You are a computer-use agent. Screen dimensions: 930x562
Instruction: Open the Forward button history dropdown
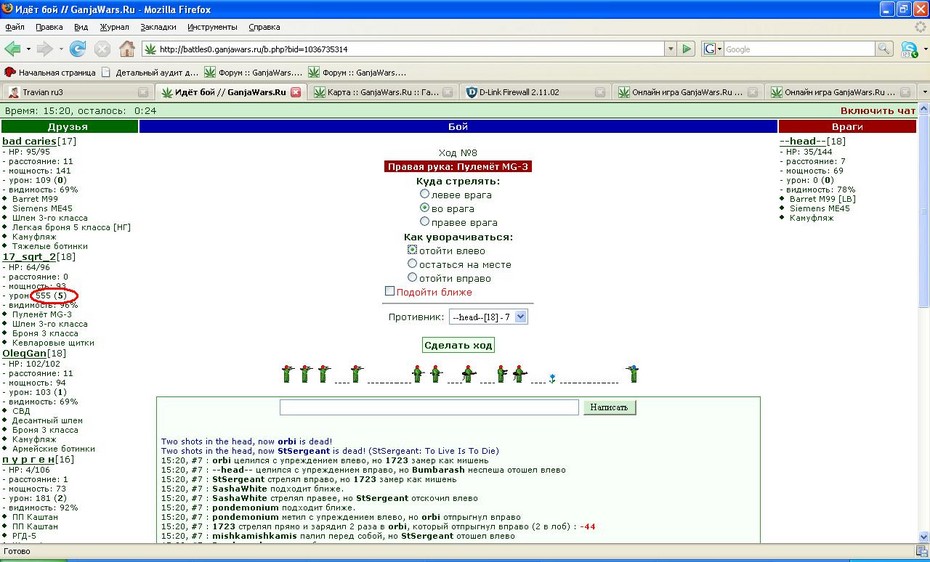(60, 49)
